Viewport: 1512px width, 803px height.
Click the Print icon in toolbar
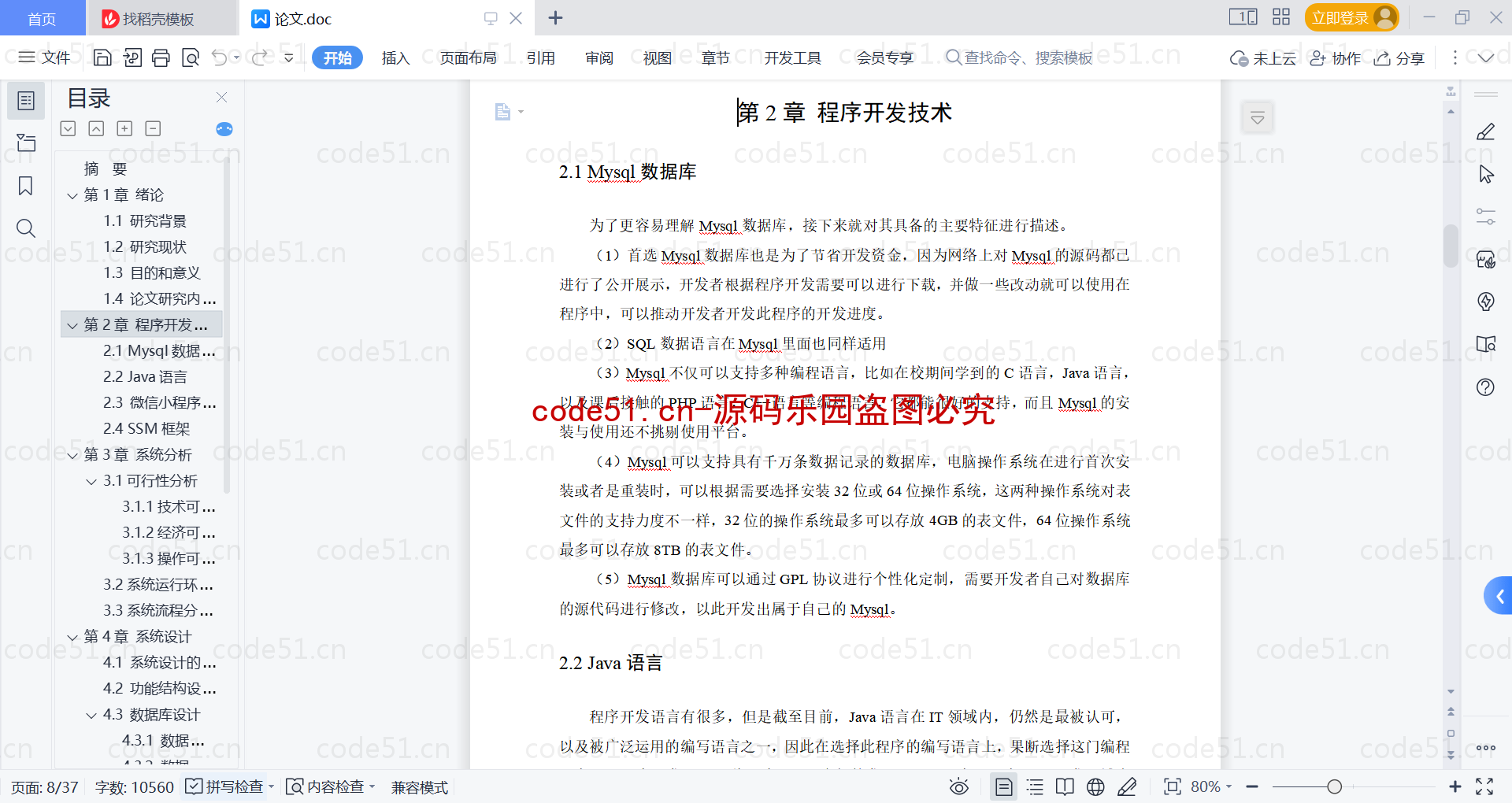[x=161, y=57]
